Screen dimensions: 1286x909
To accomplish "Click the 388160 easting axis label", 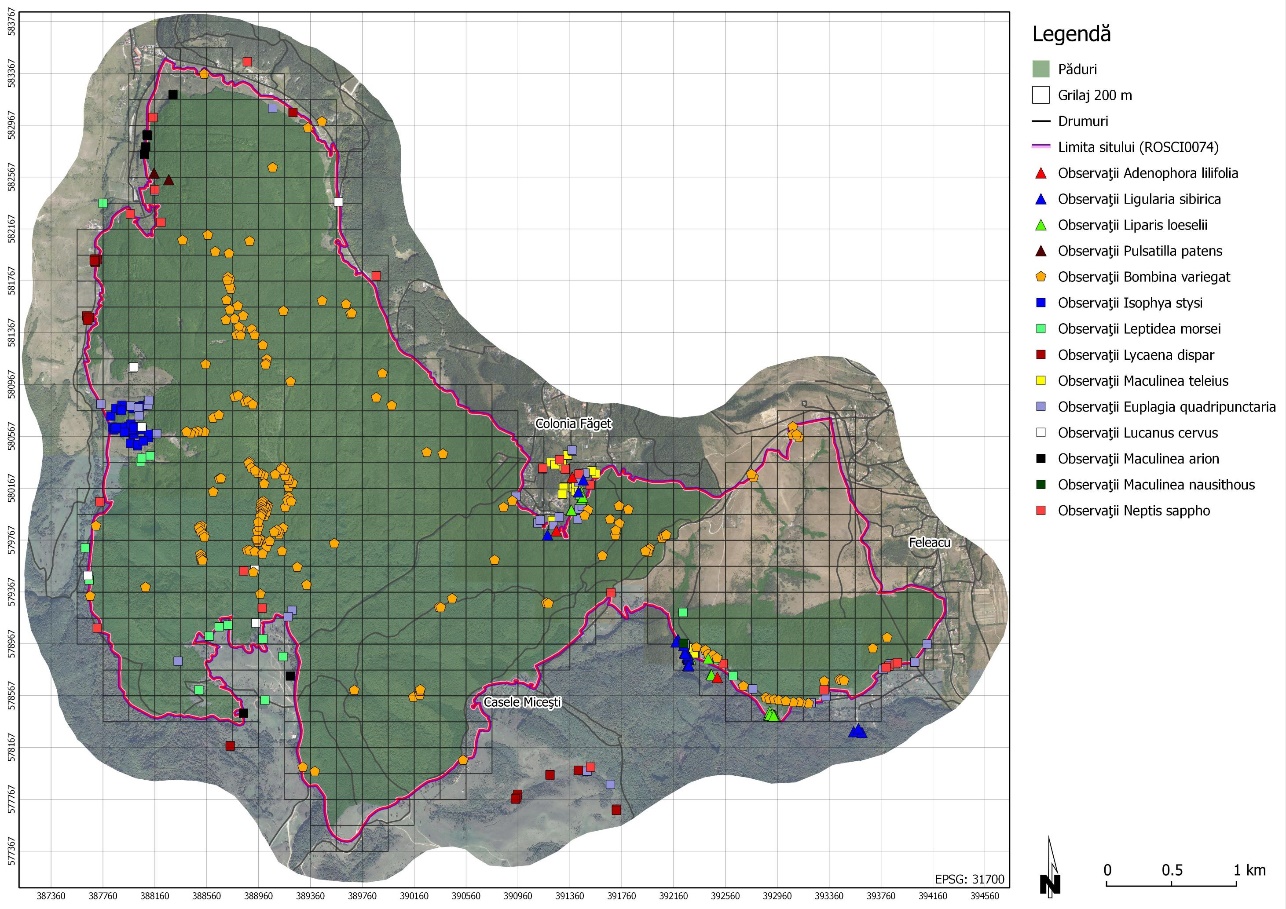I will point(155,897).
